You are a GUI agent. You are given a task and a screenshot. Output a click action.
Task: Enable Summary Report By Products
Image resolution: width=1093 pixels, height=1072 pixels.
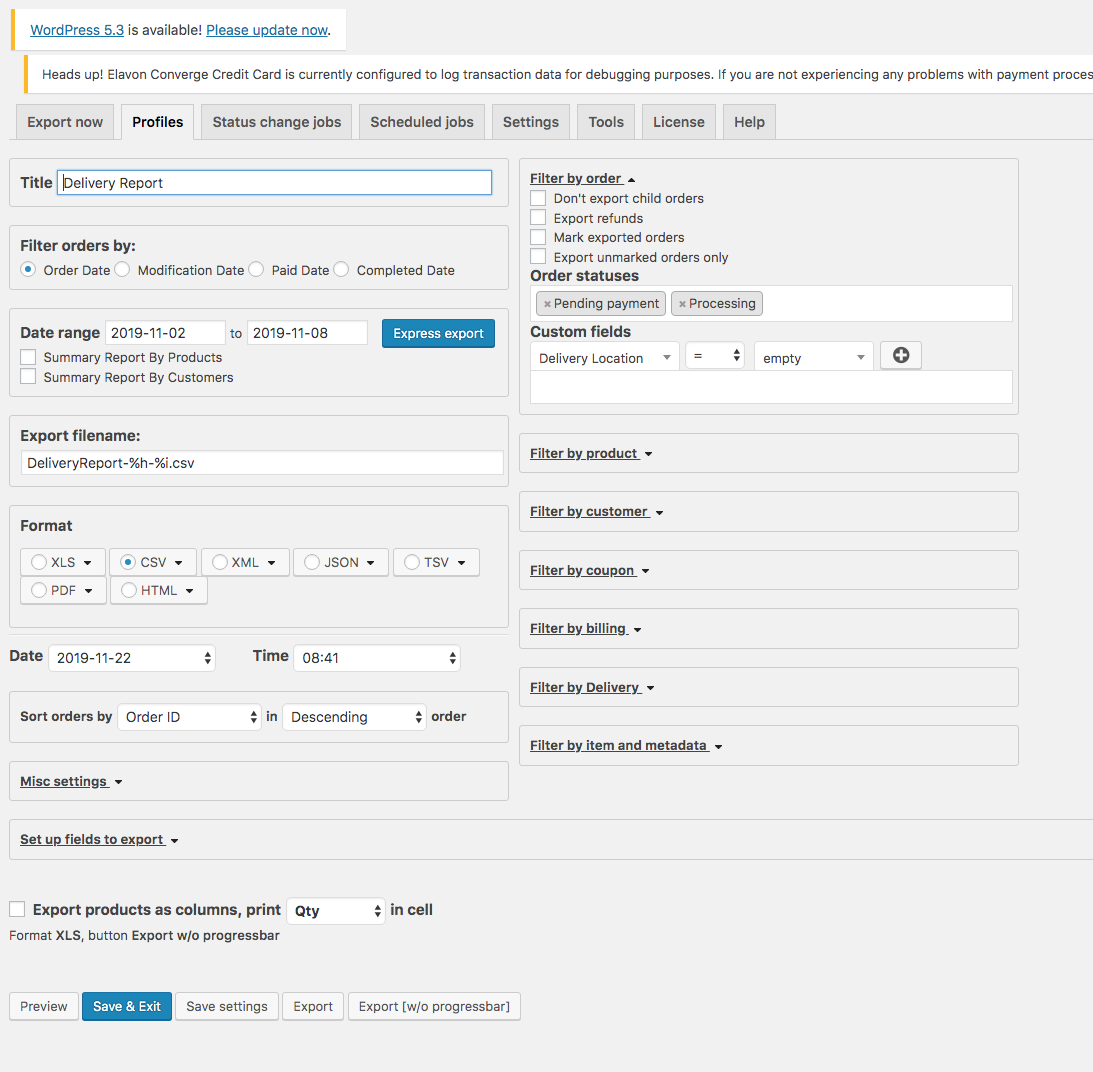coord(29,357)
